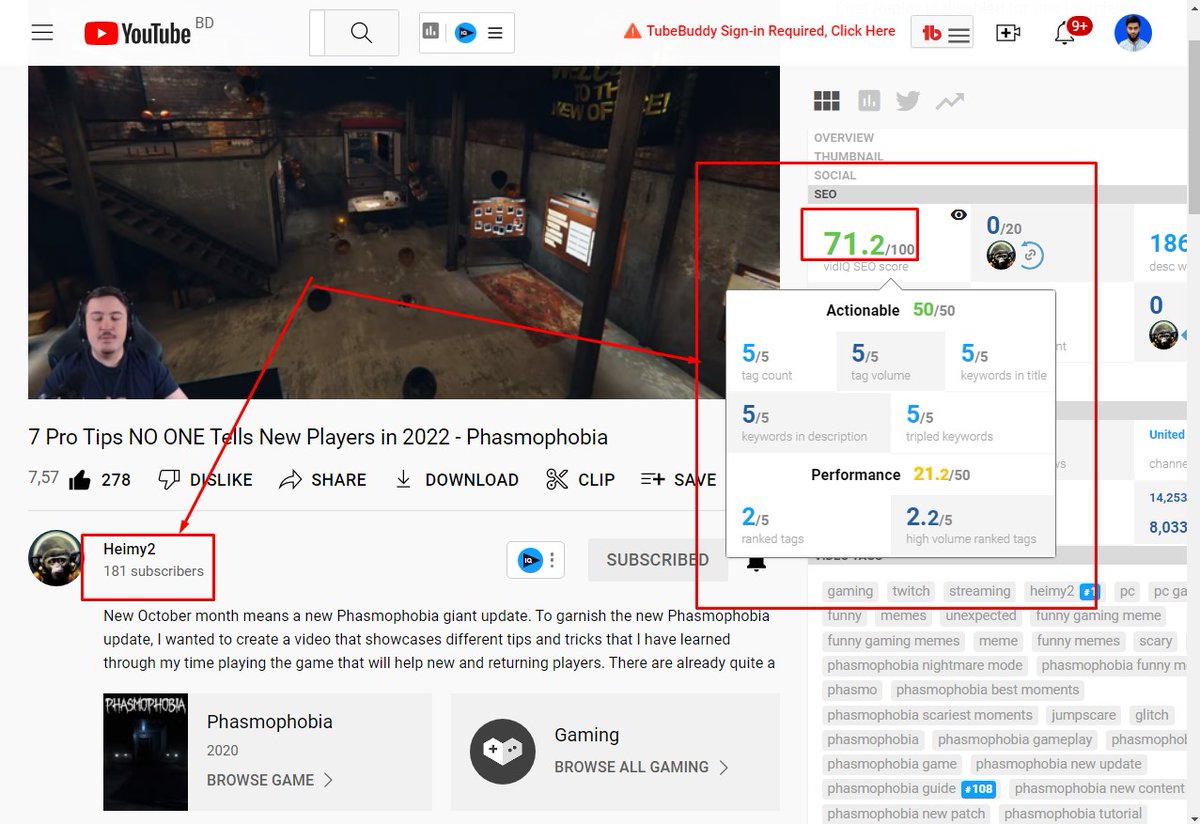Toggle the eye visibility icon in SEO card
Image resolution: width=1200 pixels, height=824 pixels.
tap(959, 214)
